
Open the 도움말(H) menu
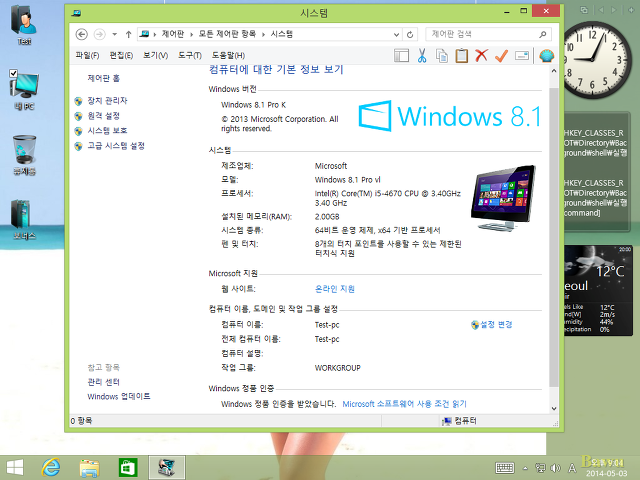pos(228,56)
